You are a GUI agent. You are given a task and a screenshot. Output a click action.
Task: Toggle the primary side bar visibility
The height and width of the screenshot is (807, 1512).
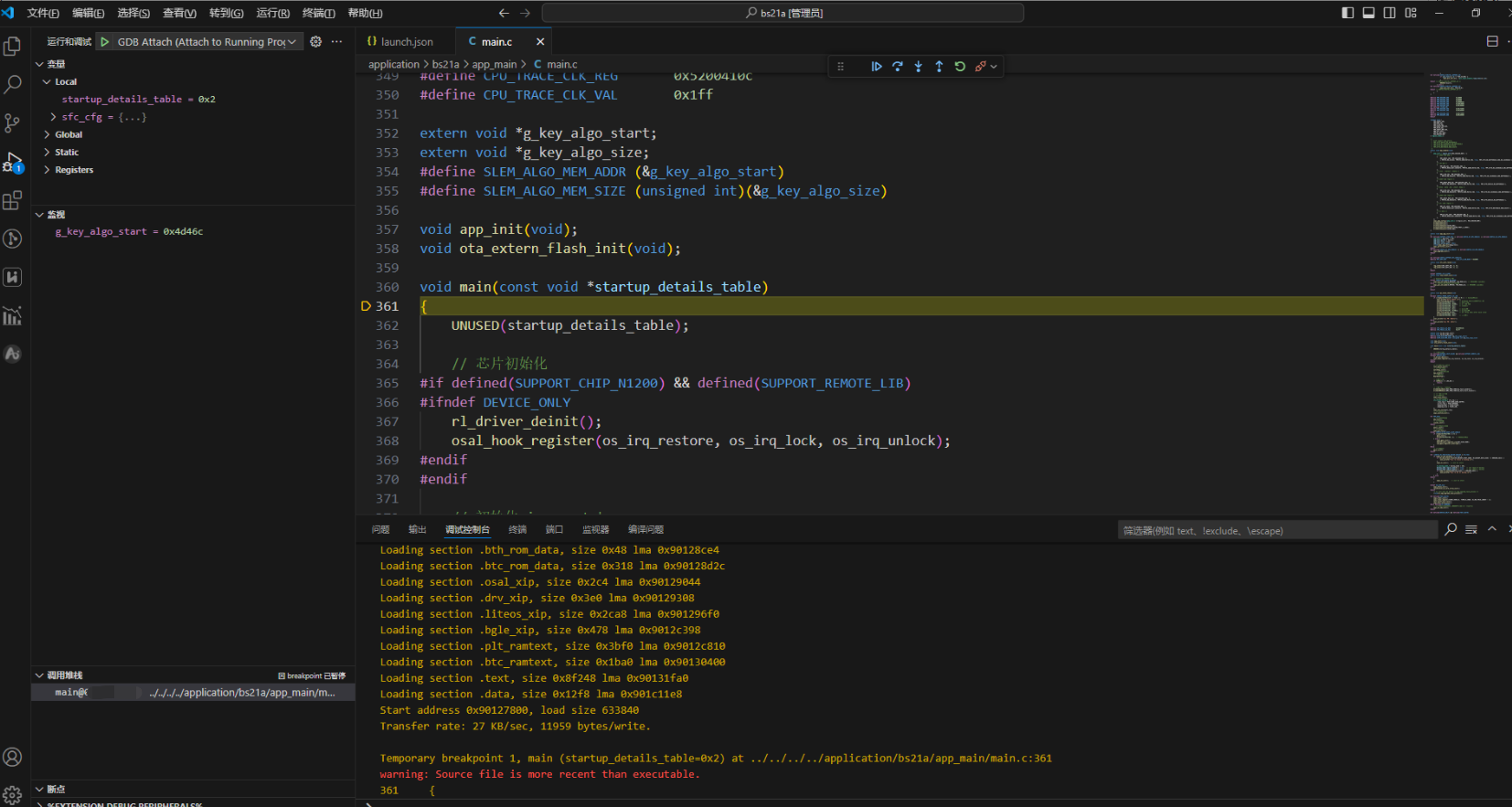click(x=1347, y=13)
